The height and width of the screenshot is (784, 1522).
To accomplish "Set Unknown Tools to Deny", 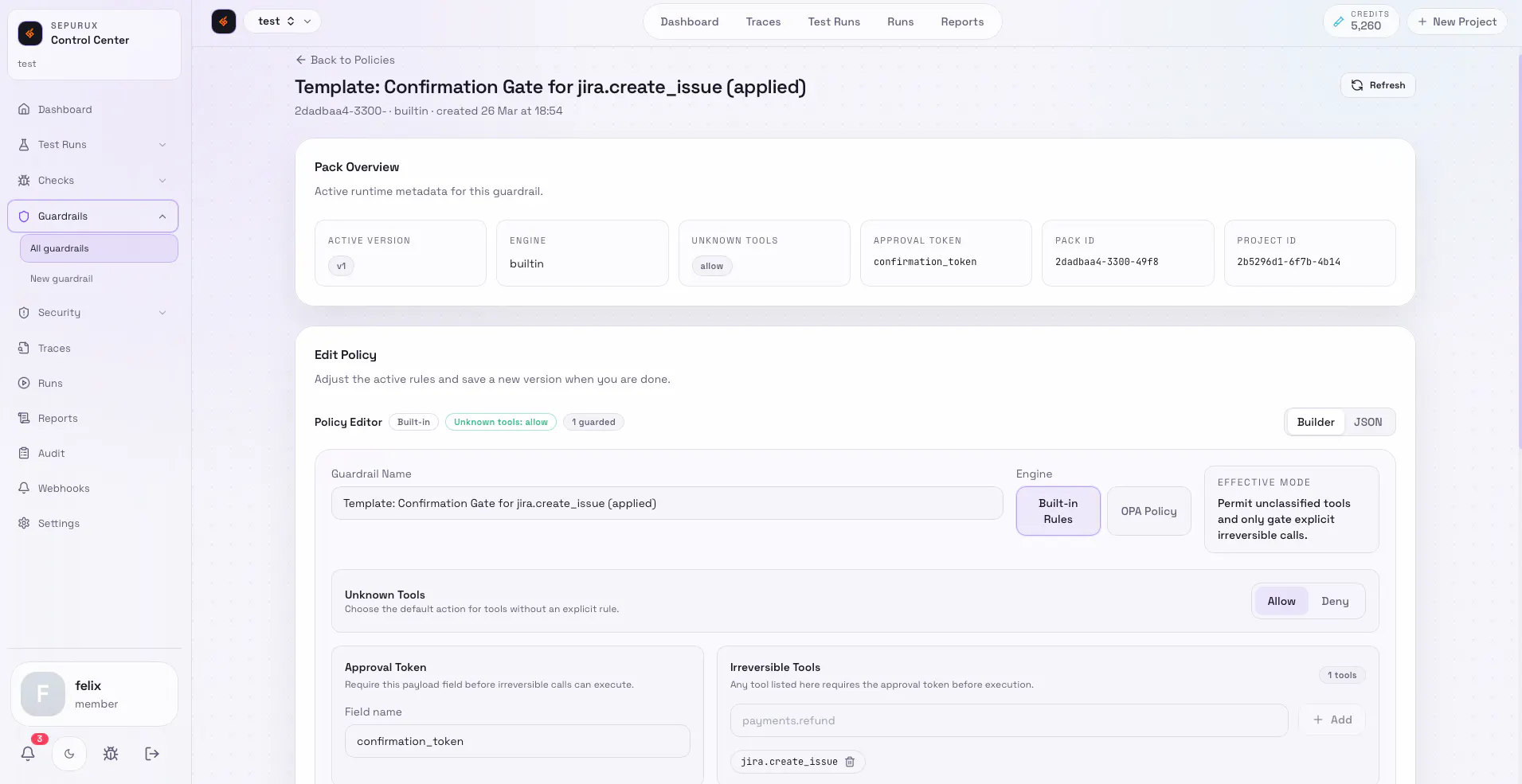I will point(1335,601).
